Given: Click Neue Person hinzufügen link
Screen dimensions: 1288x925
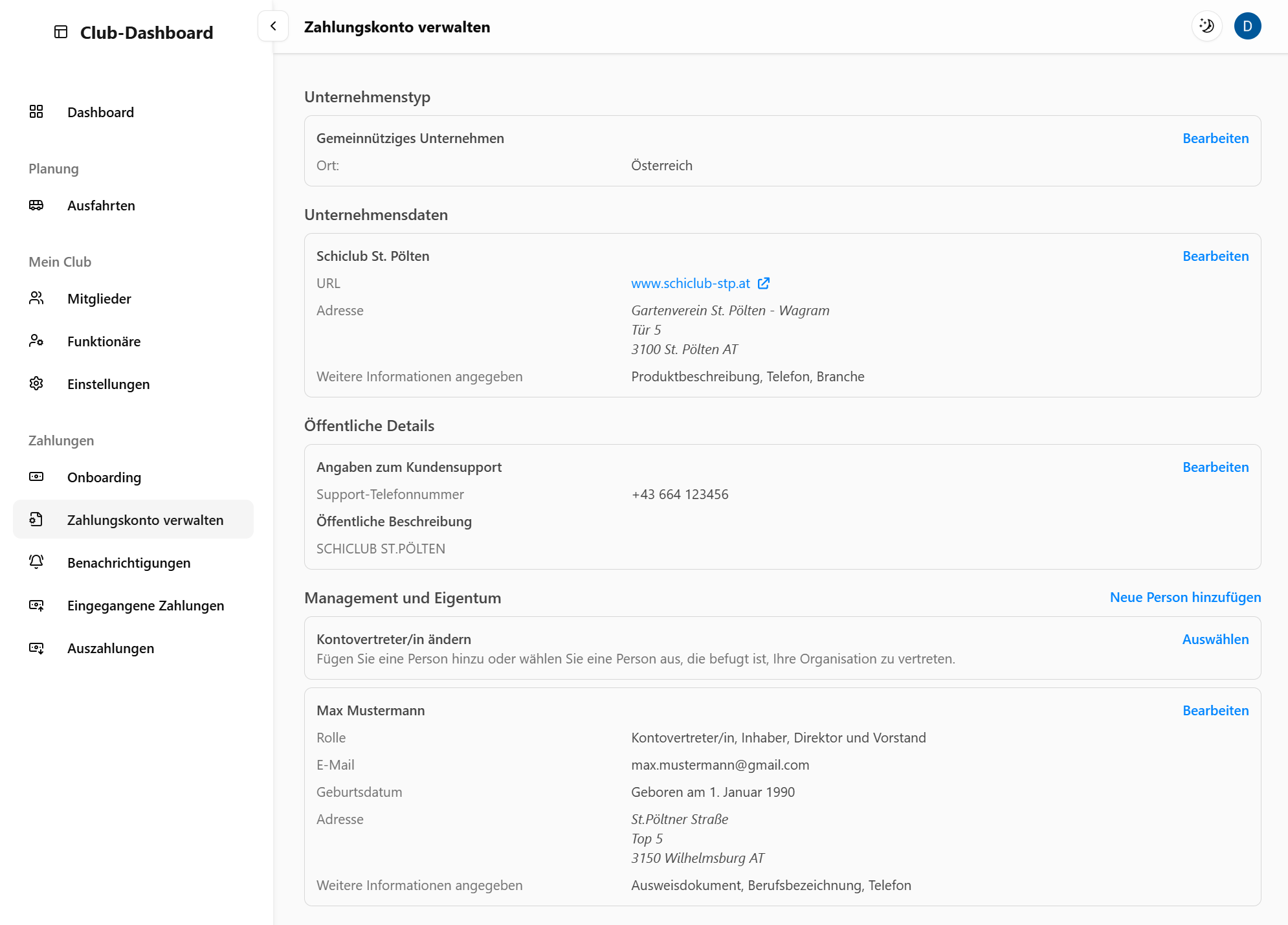Looking at the screenshot, I should [x=1185, y=597].
